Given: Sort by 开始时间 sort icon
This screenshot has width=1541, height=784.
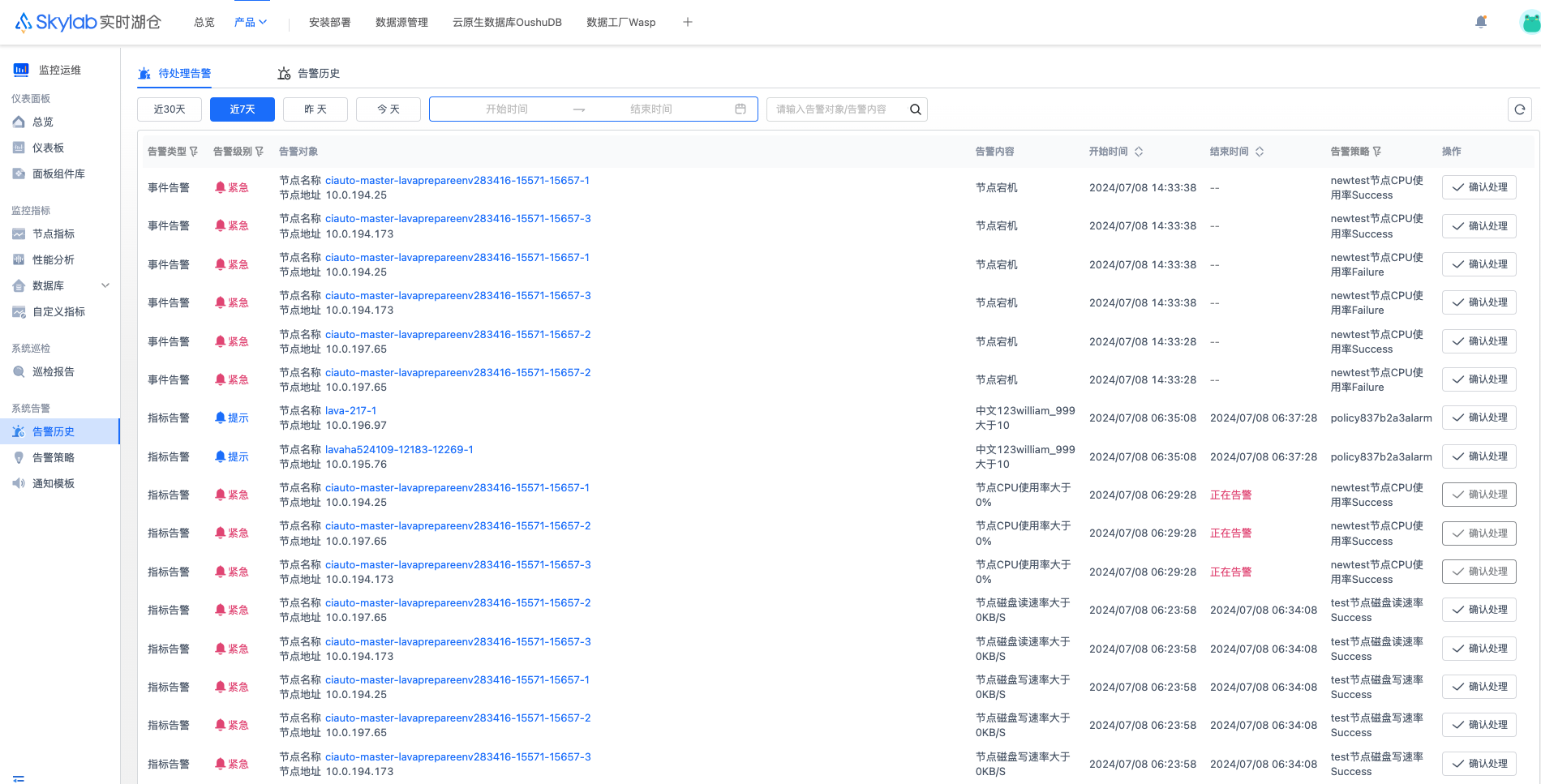Looking at the screenshot, I should pos(1139,152).
